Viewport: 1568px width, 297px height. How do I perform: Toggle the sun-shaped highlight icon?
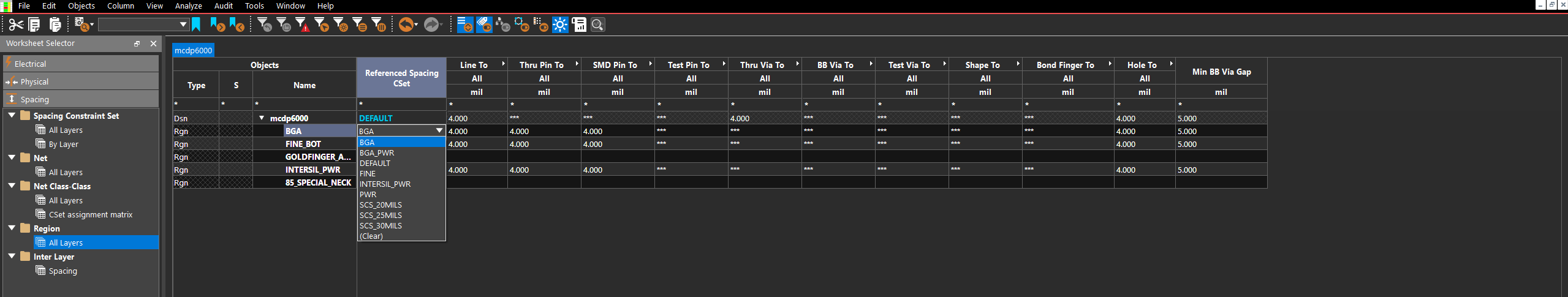[560, 24]
